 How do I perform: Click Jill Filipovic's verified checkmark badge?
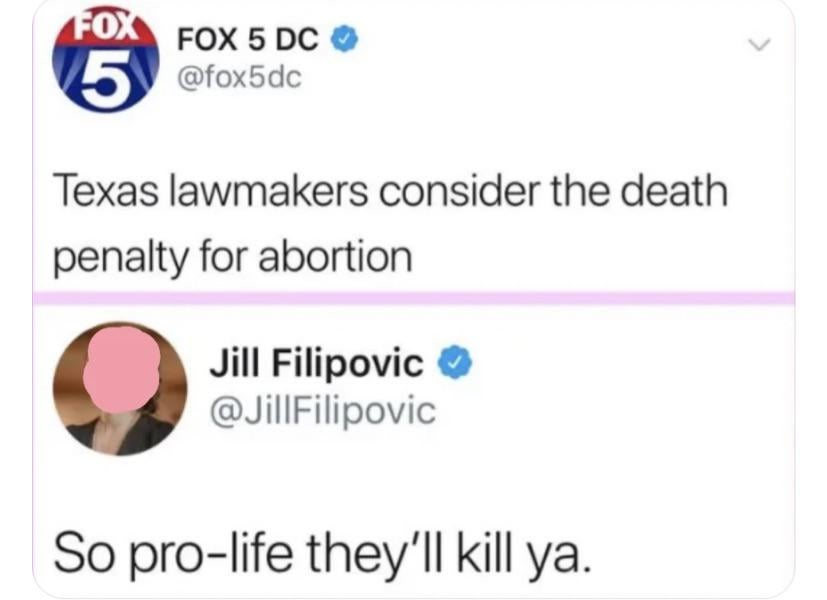coord(456,362)
